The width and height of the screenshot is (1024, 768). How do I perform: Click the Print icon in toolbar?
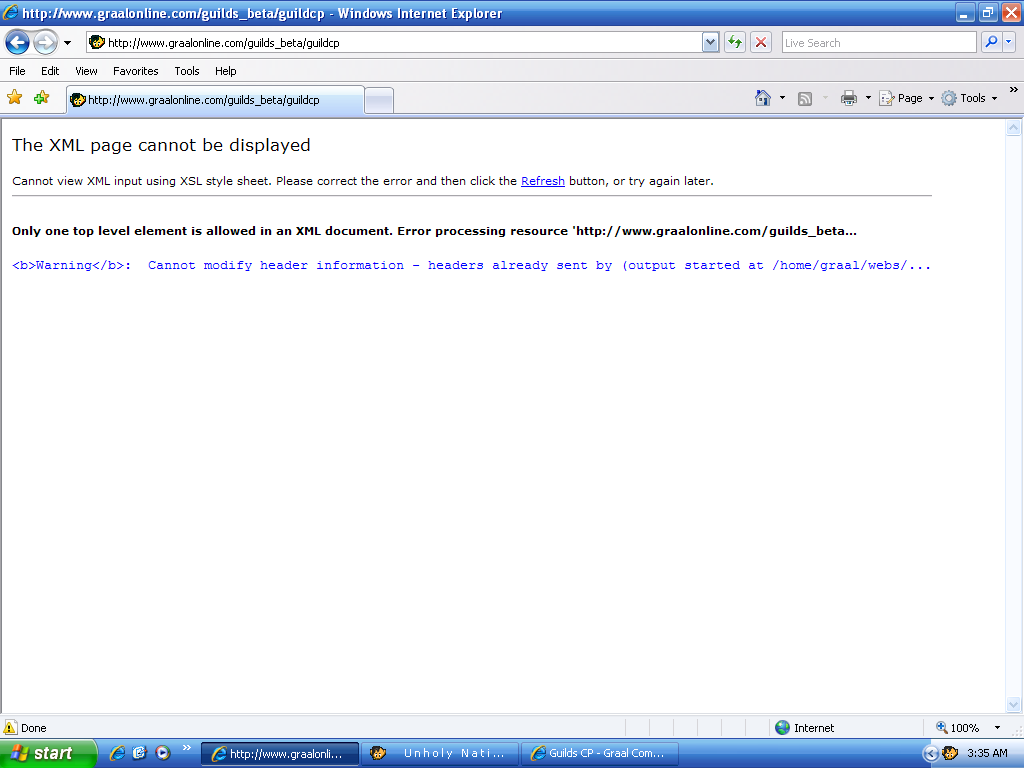(x=849, y=98)
